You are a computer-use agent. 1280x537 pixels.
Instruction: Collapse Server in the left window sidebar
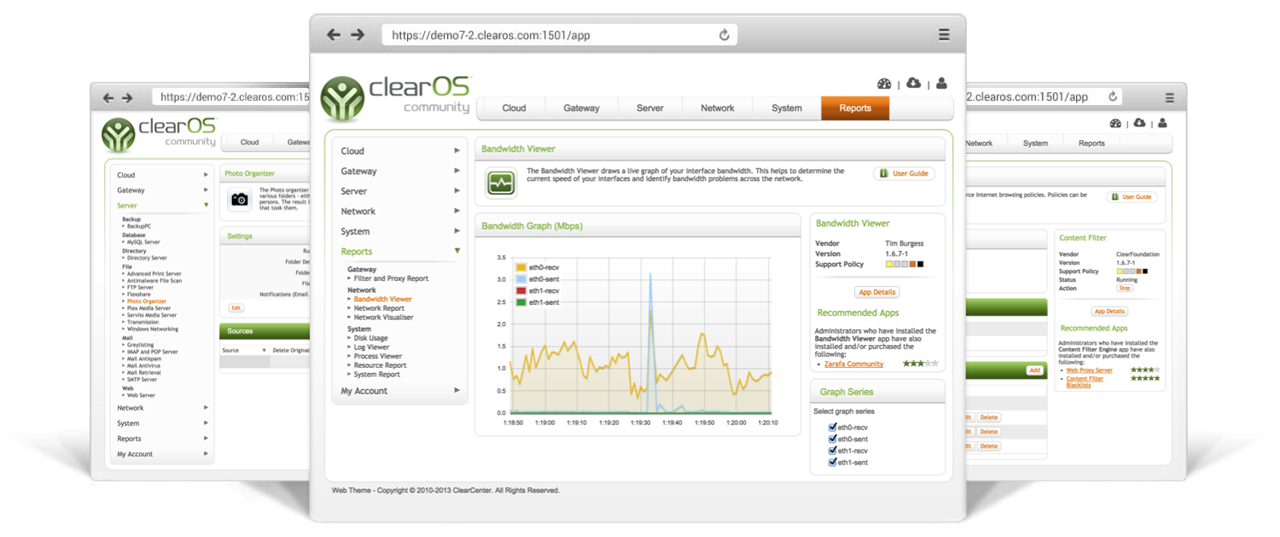(x=162, y=205)
